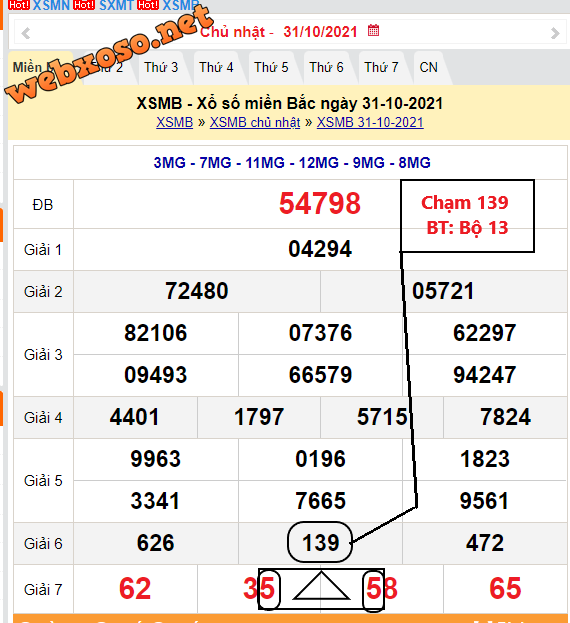Switch to the Thứ 3 tab
Screen dimensions: 570x623
pyautogui.click(x=161, y=67)
